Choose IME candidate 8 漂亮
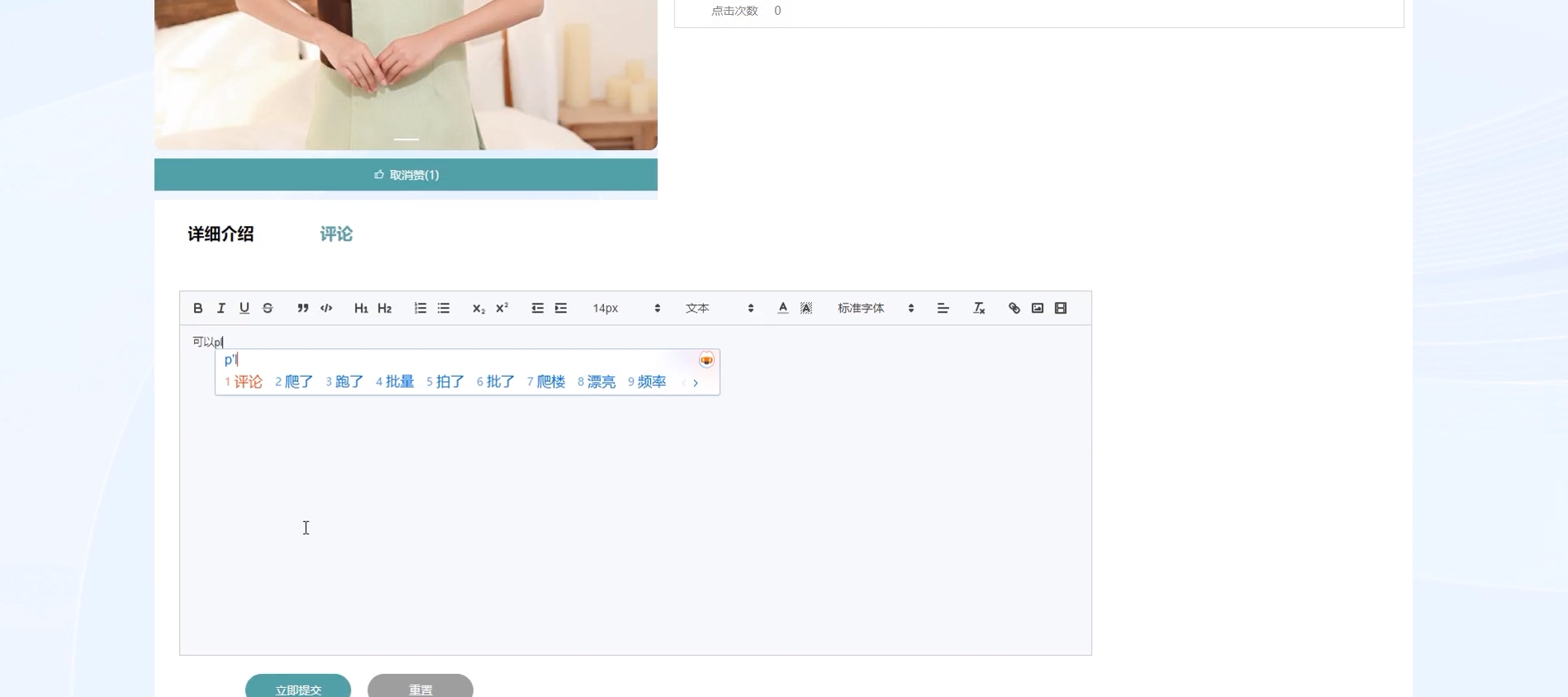 point(597,382)
